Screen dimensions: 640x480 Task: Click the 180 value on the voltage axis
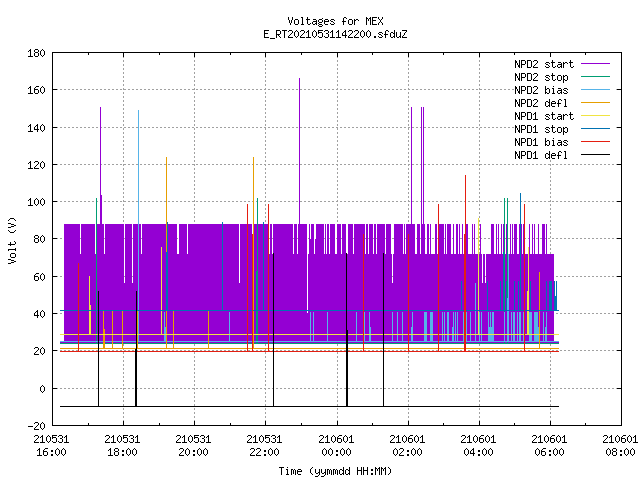[36, 53]
